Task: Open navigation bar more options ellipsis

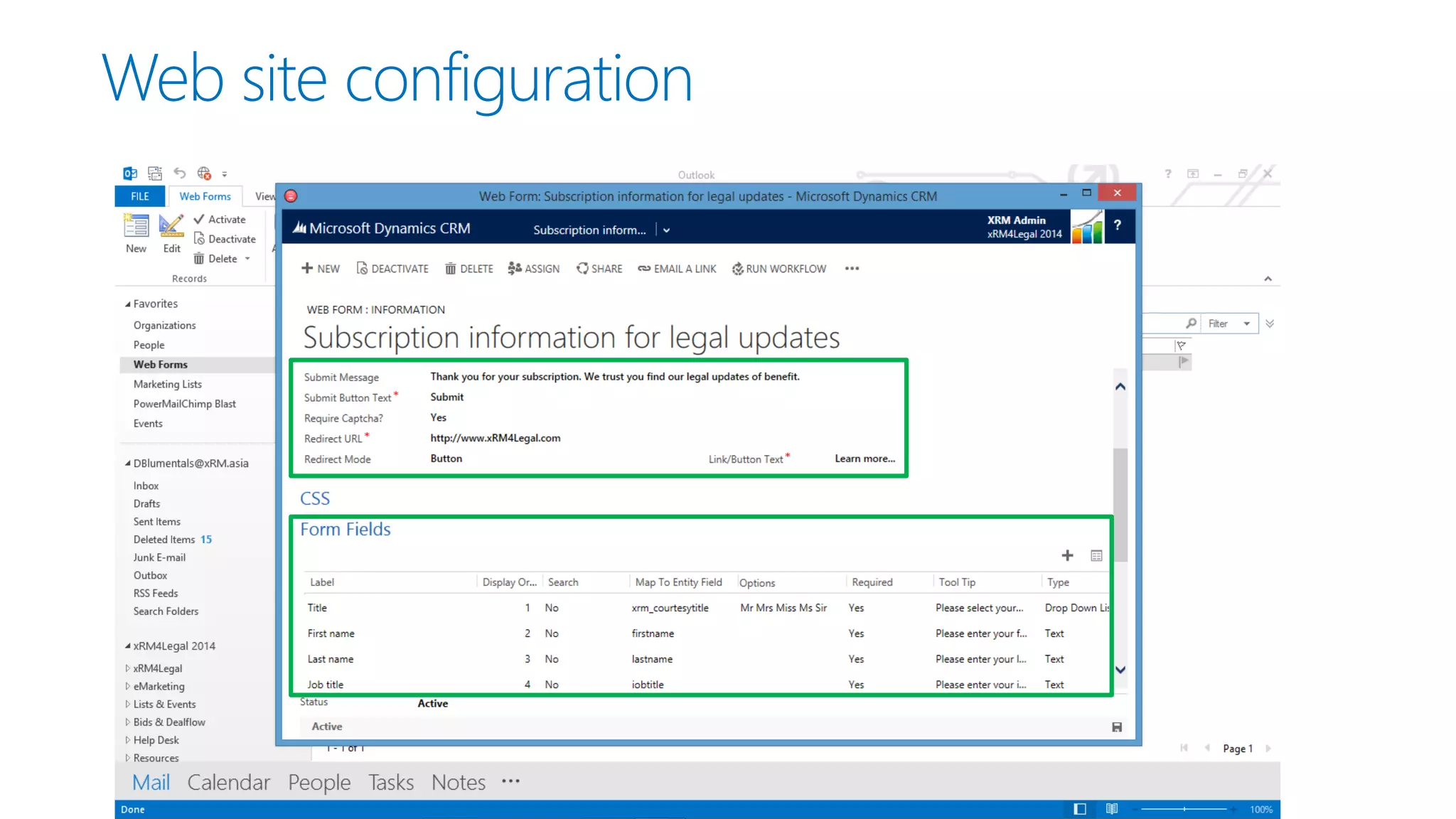Action: point(510,781)
